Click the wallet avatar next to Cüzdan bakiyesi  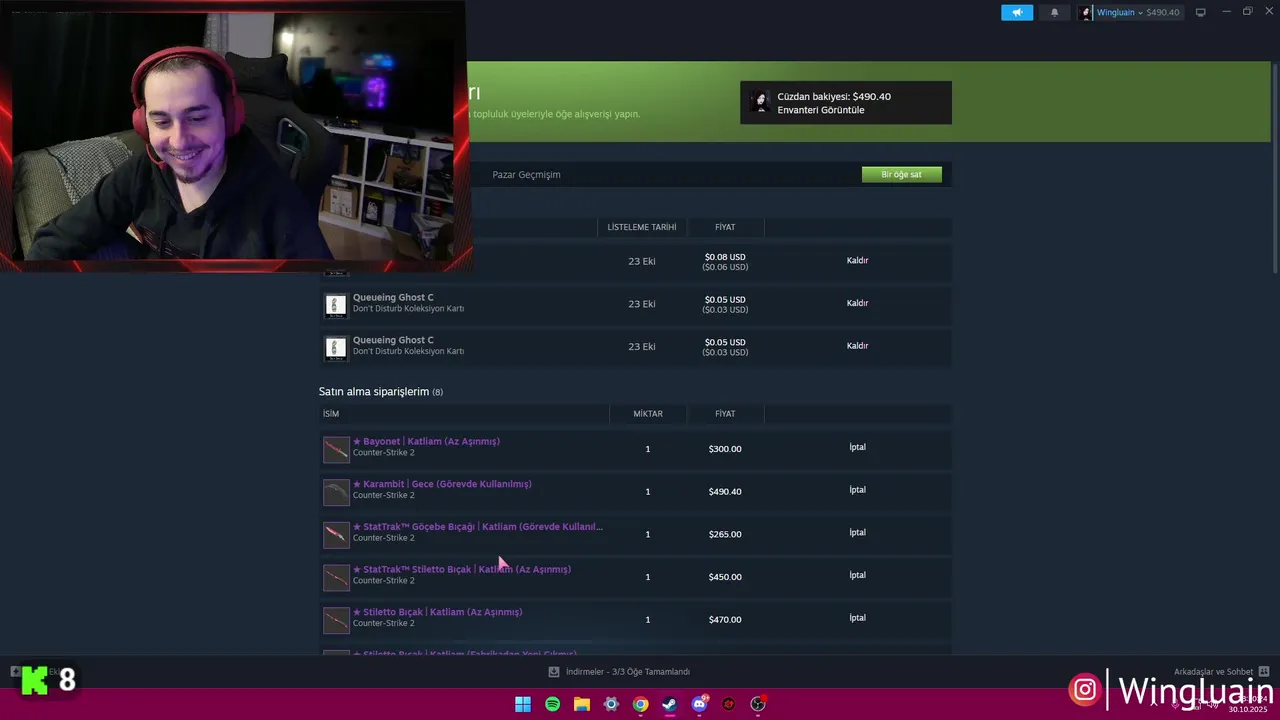click(x=760, y=102)
